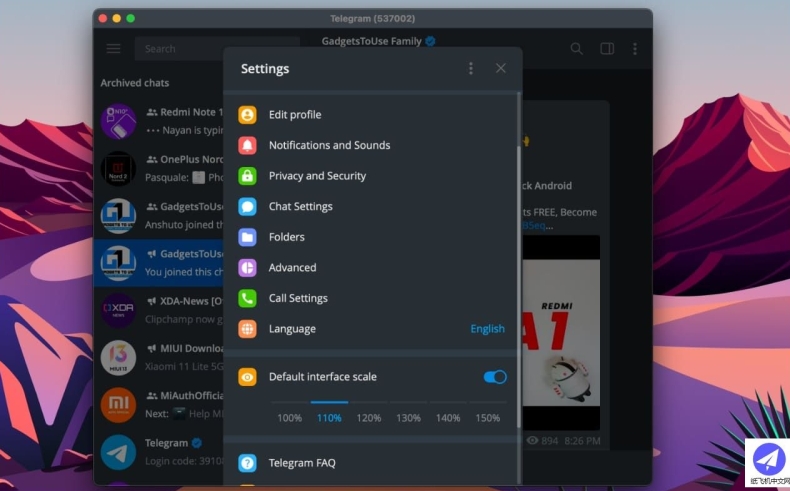The image size is (790, 491).
Task: Open Notifications and Sounds settings
Action: click(329, 145)
